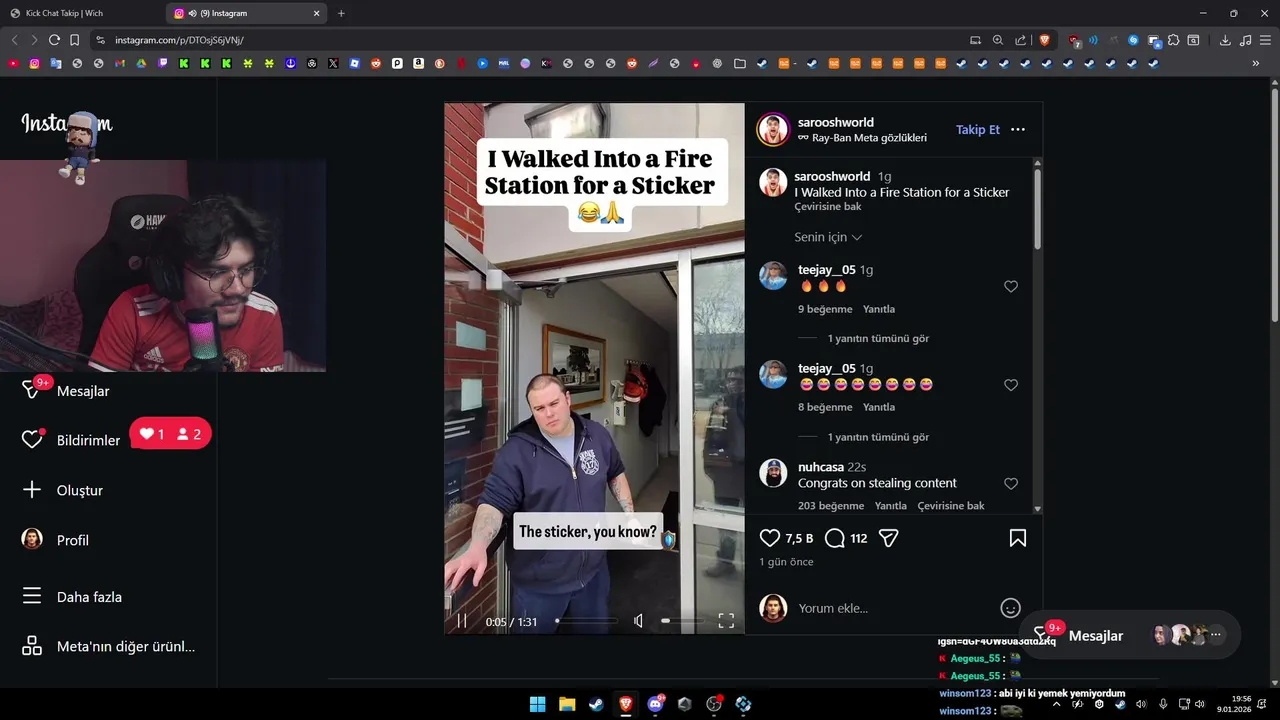The height and width of the screenshot is (720, 1280).
Task: Reply to teejay__05's fire emoji comment
Action: pyautogui.click(x=879, y=309)
